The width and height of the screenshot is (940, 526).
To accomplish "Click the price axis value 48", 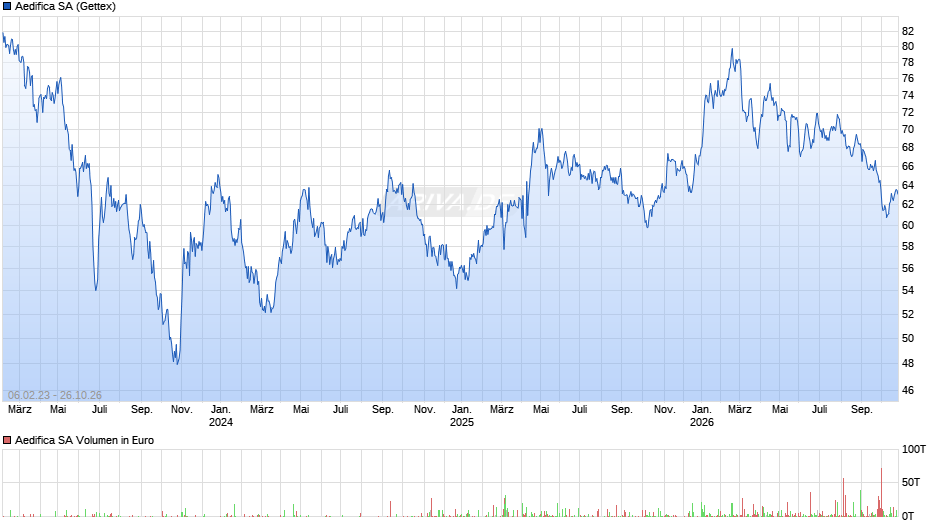I will point(908,363).
